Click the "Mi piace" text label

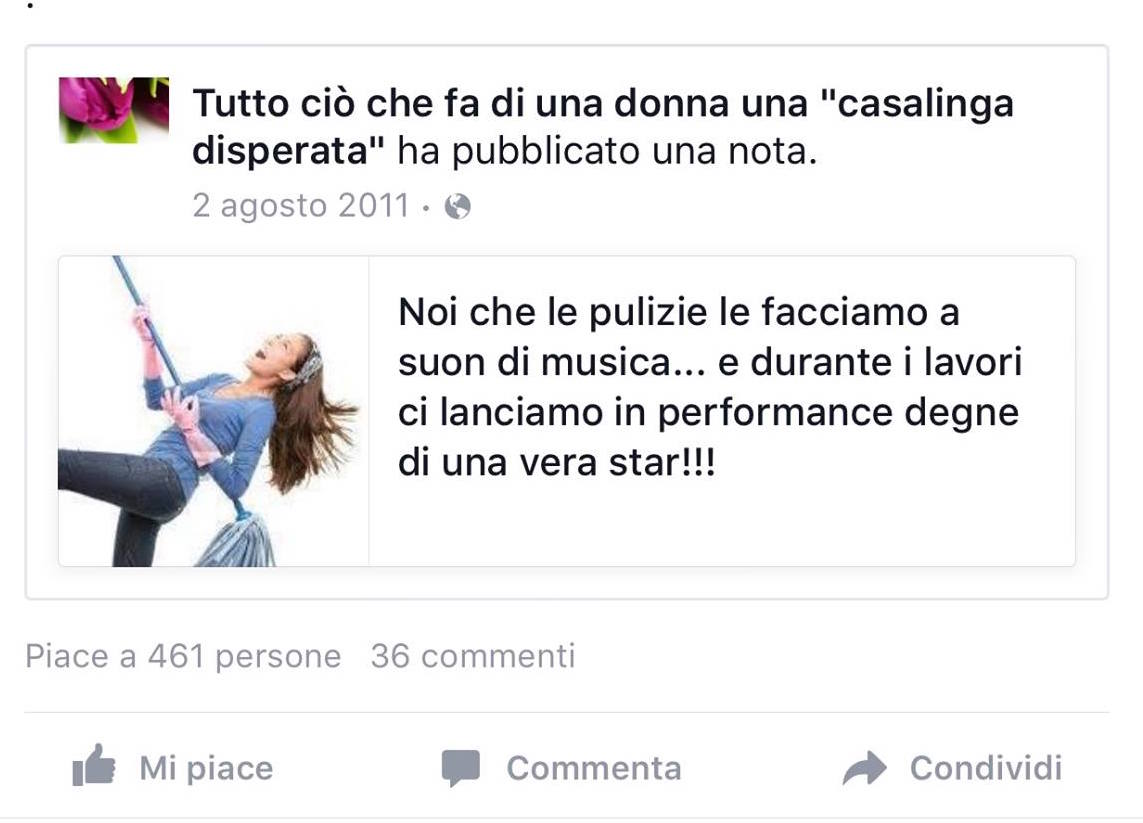pyautogui.click(x=206, y=768)
